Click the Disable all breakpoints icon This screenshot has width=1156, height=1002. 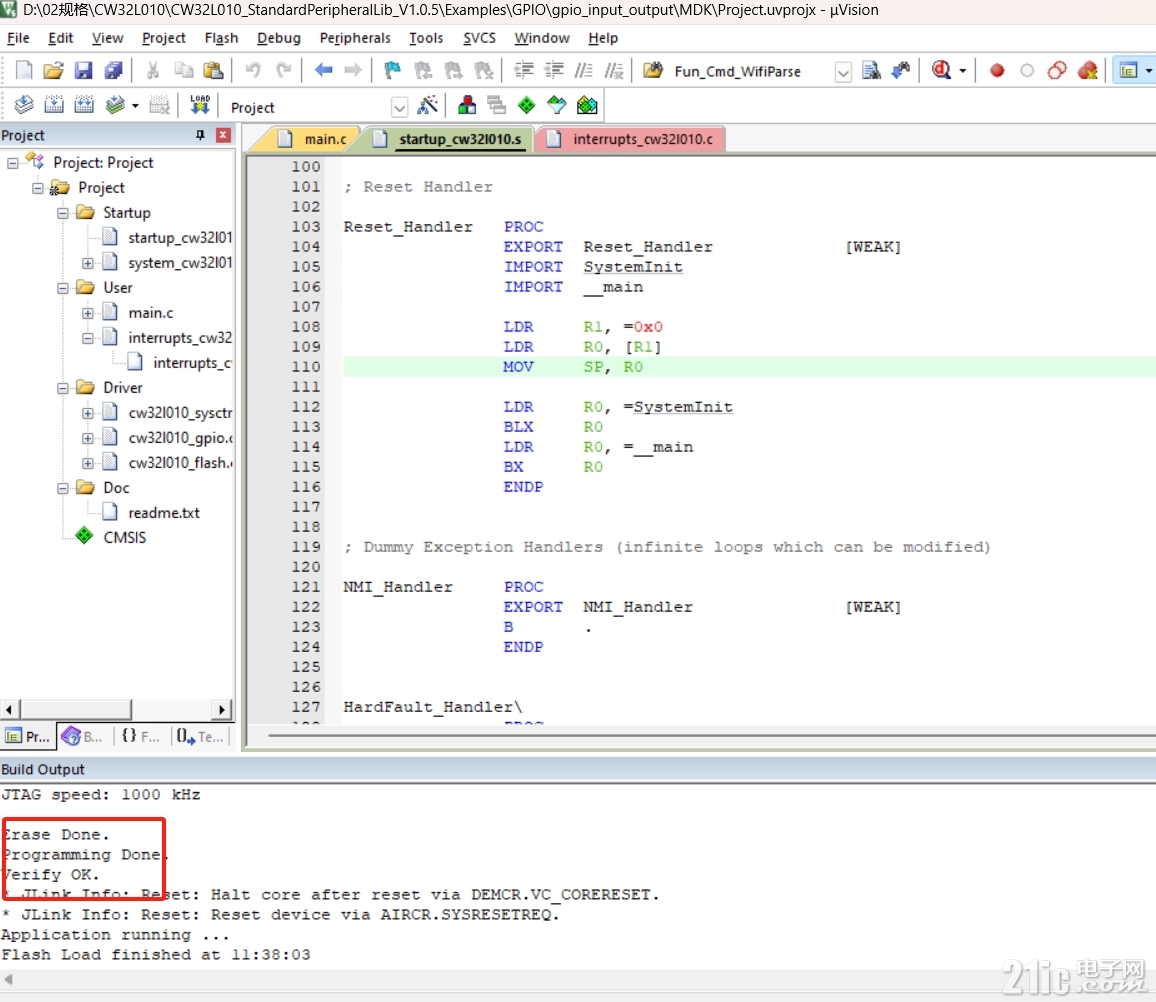[x=1056, y=70]
